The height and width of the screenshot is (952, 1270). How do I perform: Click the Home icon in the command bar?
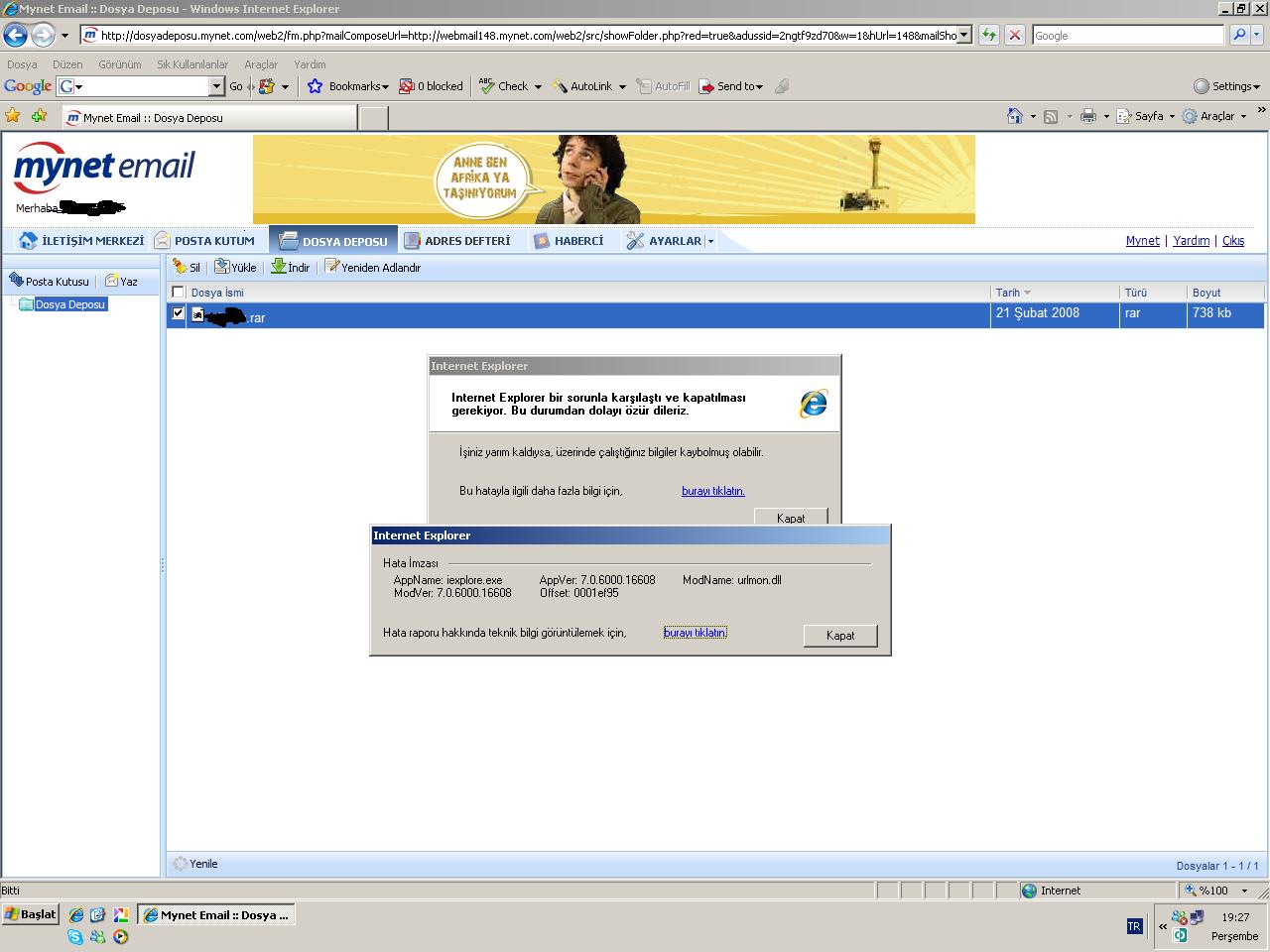[x=1014, y=116]
